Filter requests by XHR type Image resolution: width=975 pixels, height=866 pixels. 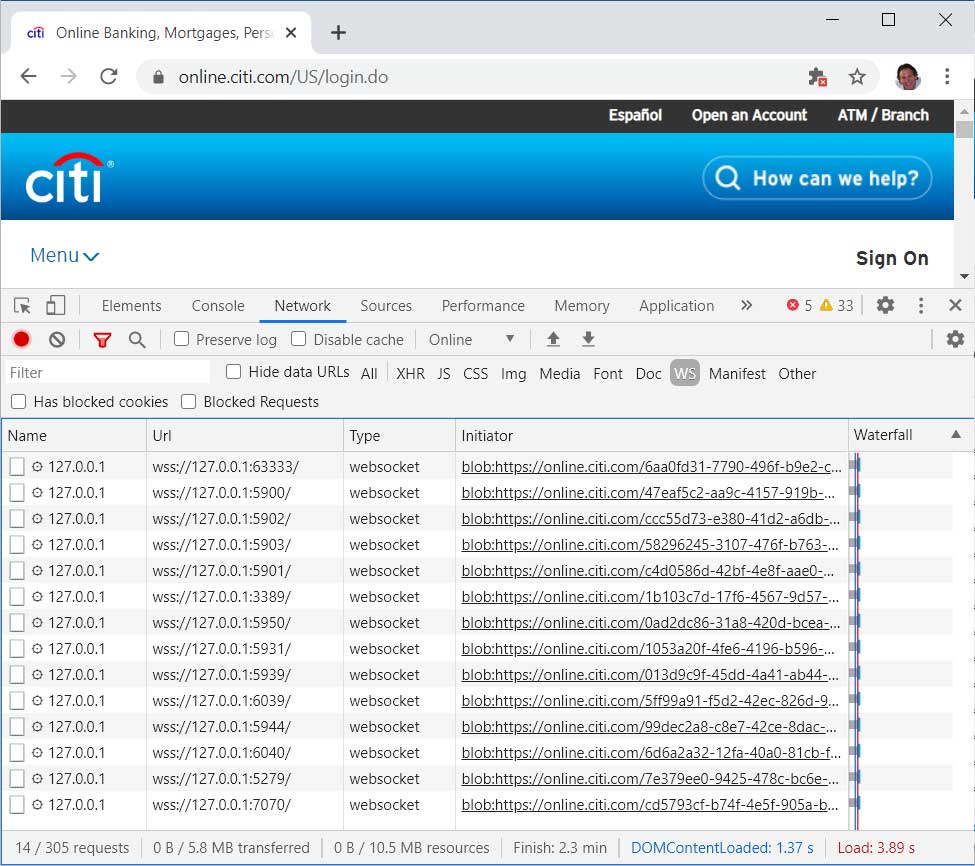410,374
